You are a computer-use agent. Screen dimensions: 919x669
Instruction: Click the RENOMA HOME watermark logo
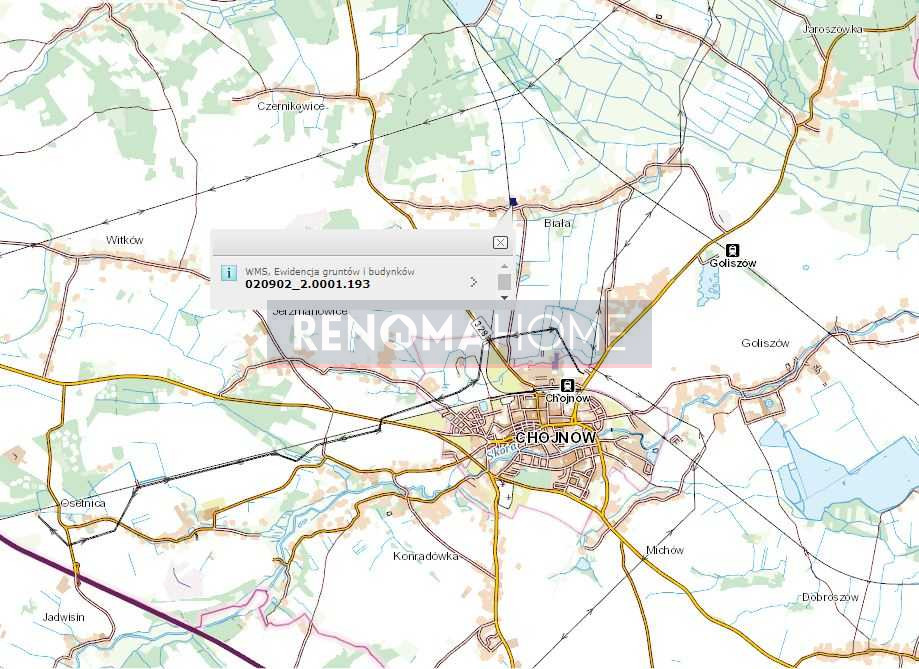459,334
